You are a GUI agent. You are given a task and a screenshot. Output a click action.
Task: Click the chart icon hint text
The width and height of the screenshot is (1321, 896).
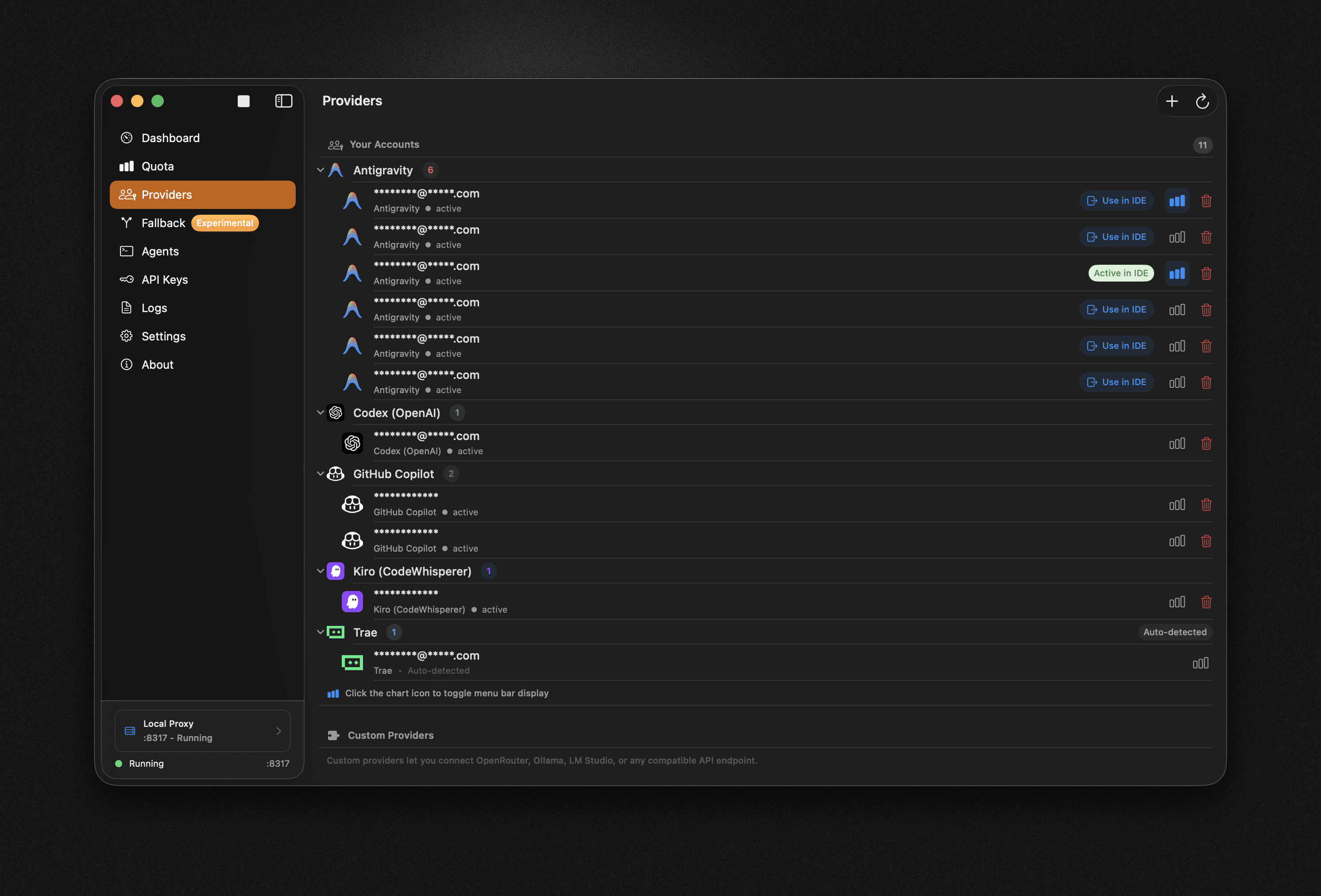point(447,693)
